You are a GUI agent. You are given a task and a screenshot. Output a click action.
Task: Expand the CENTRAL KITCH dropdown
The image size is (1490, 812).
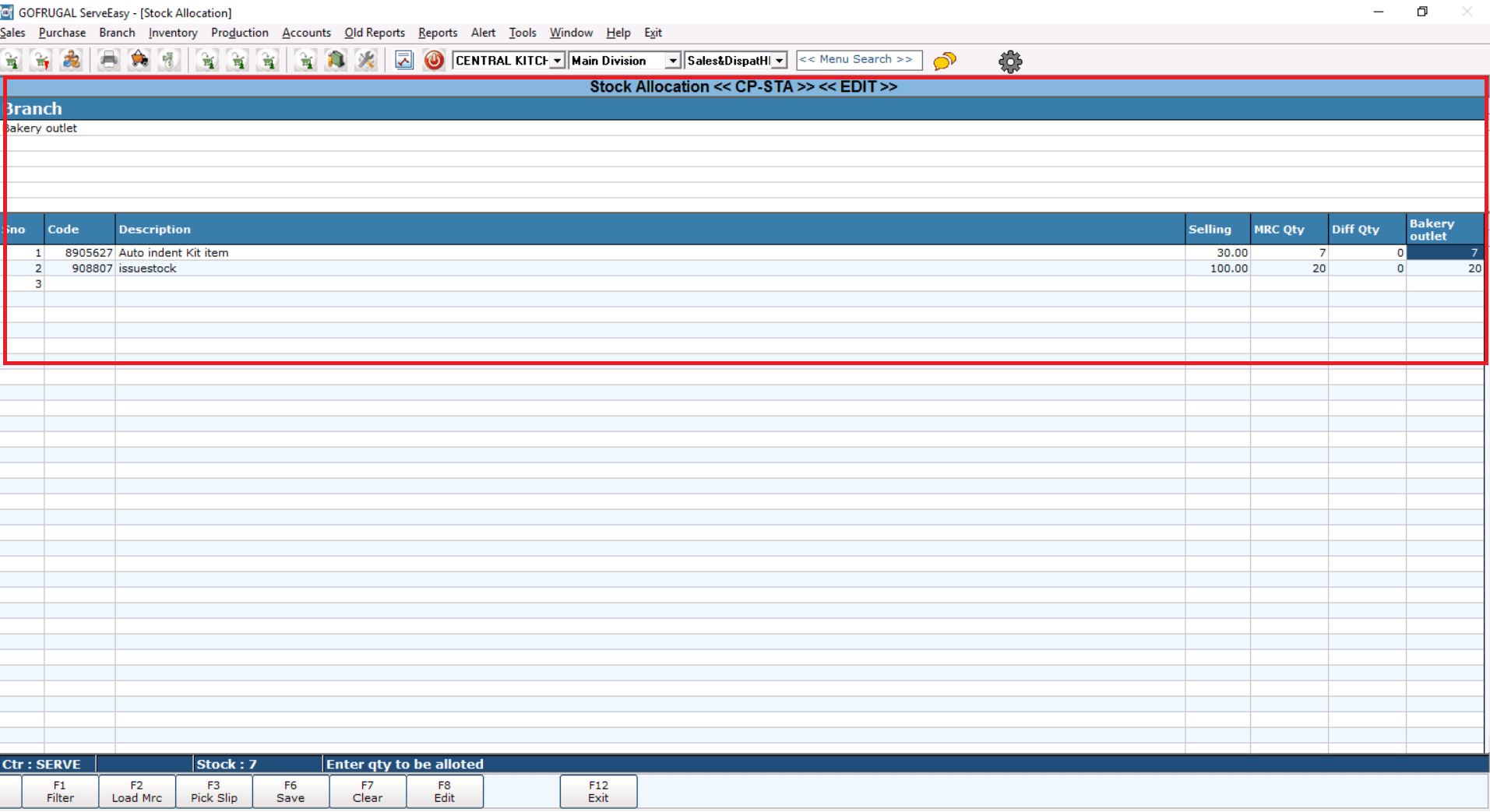[557, 61]
